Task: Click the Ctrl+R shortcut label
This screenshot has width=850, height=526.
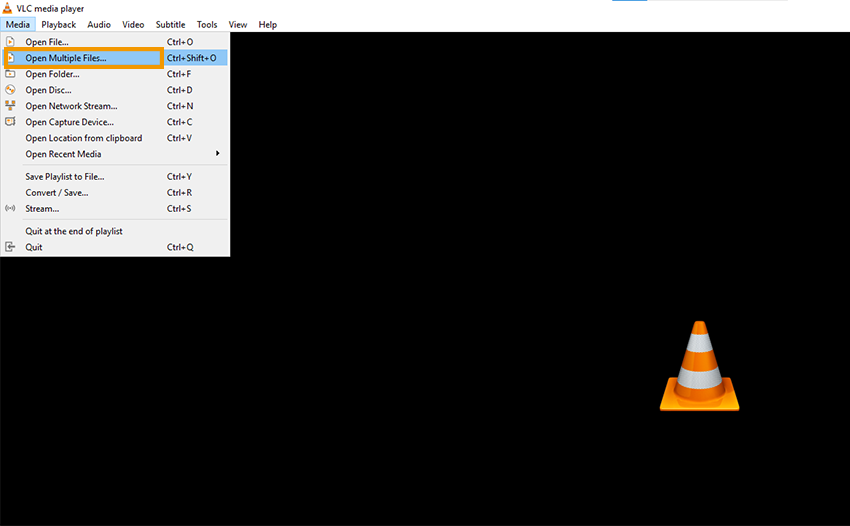Action: (179, 193)
